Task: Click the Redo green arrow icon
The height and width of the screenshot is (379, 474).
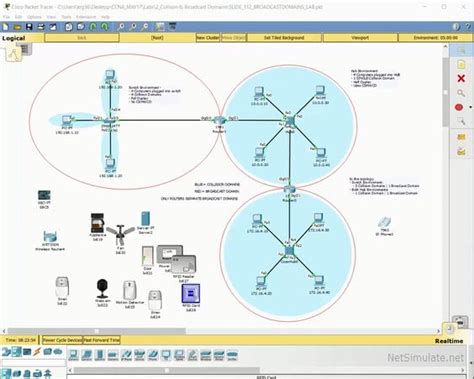Action: 105,27
